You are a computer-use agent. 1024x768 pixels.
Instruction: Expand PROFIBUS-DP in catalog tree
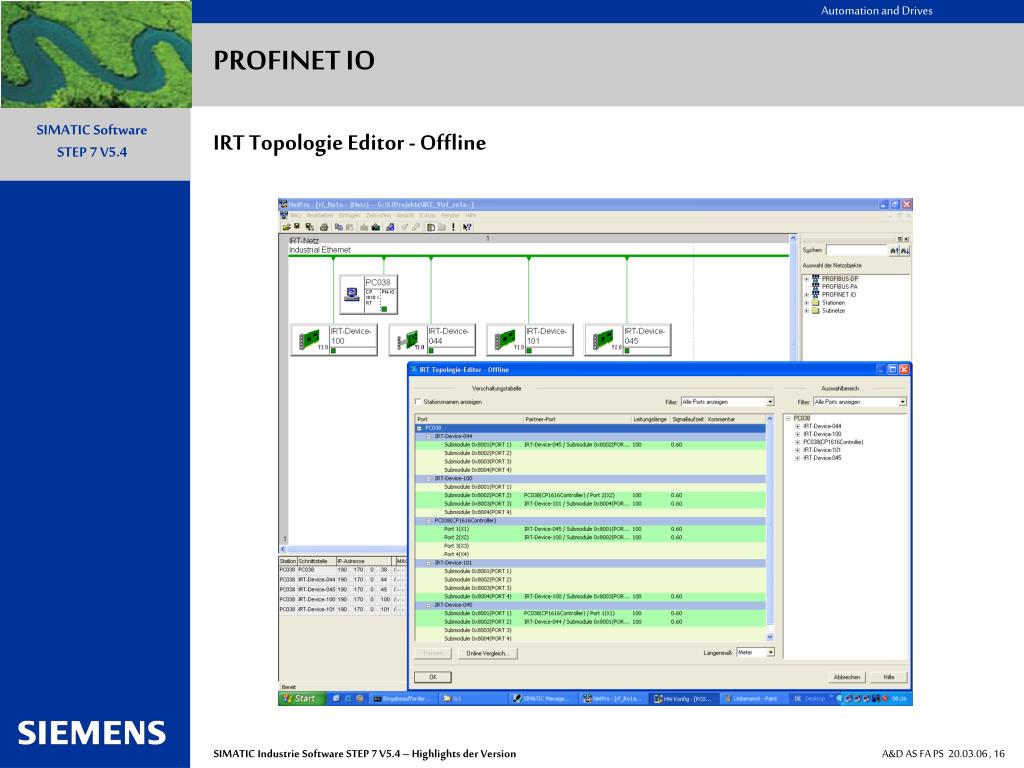click(807, 279)
